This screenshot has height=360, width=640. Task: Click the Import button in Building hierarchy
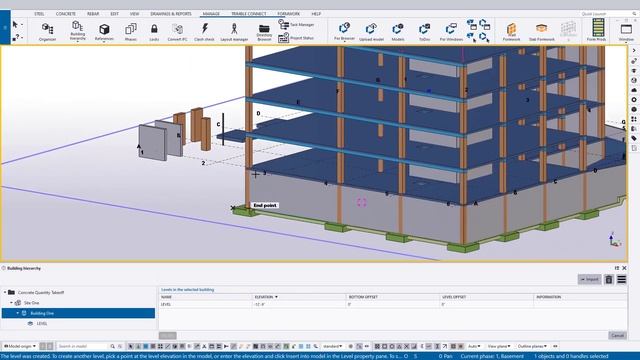click(x=589, y=279)
